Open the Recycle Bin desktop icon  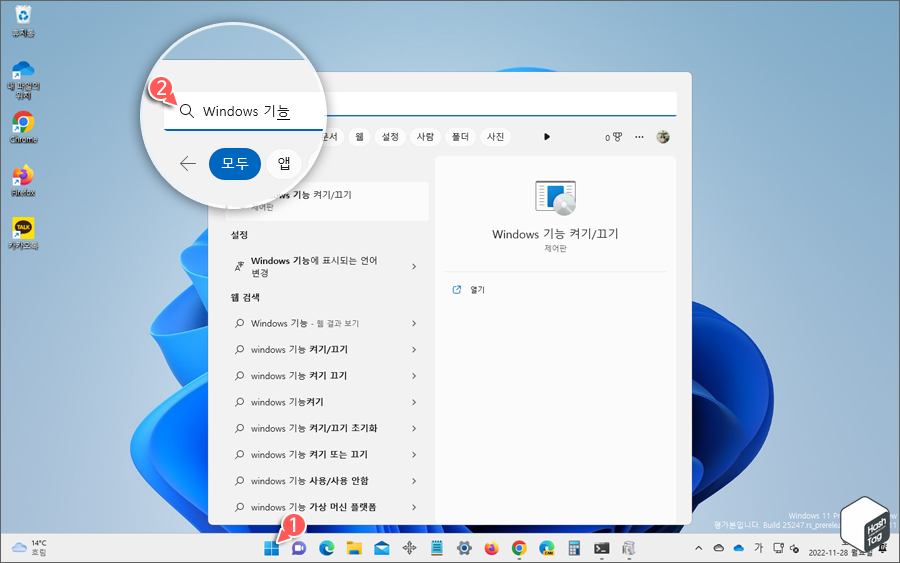tap(23, 21)
